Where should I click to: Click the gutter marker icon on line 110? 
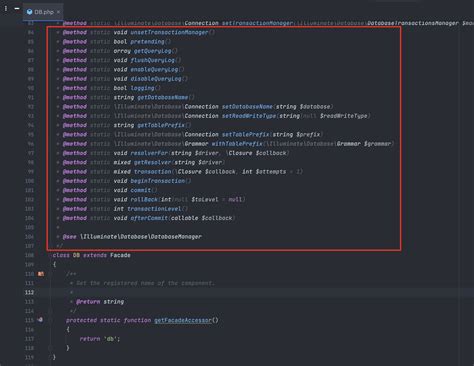41,274
